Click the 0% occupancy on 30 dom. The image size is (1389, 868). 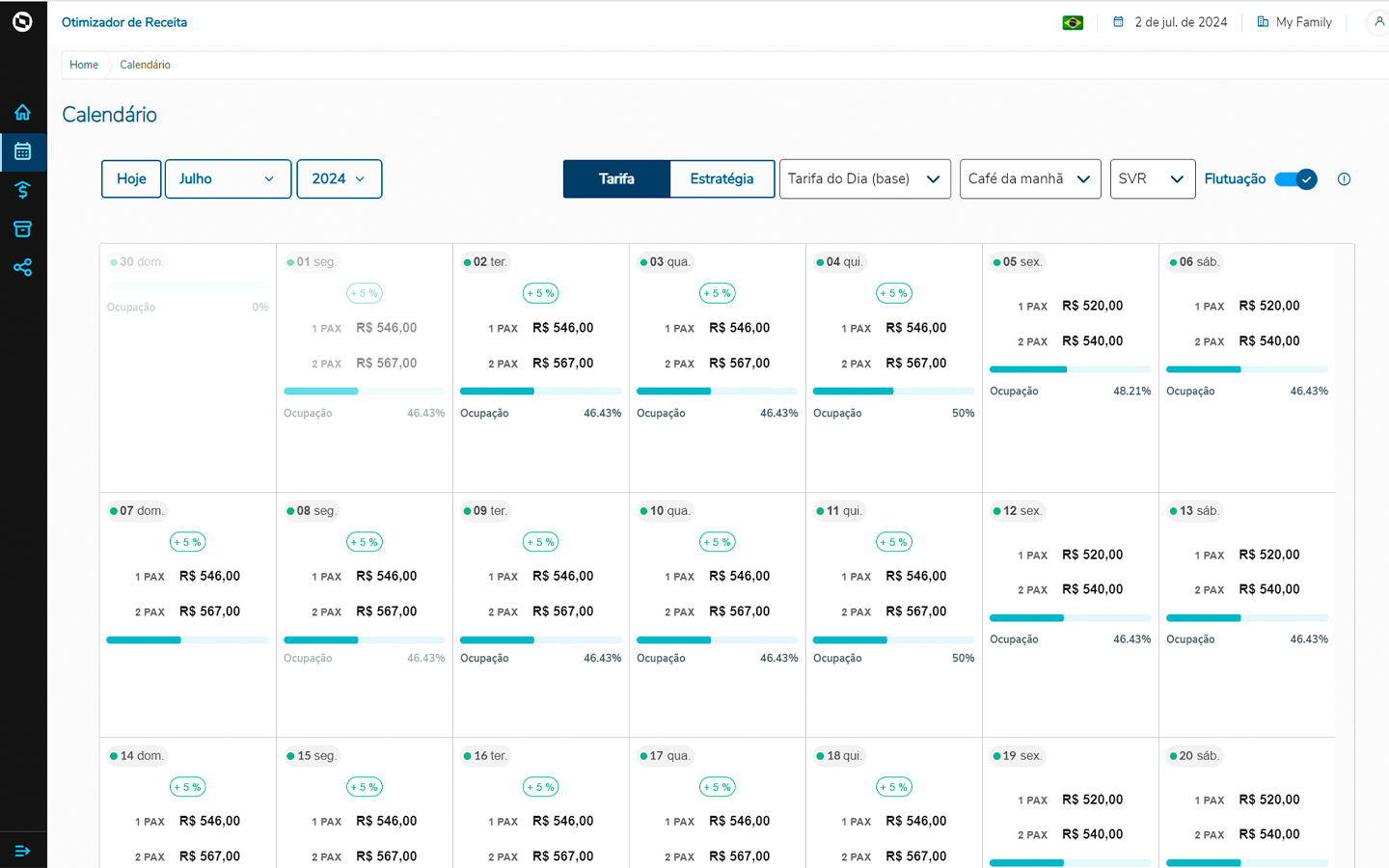(260, 308)
